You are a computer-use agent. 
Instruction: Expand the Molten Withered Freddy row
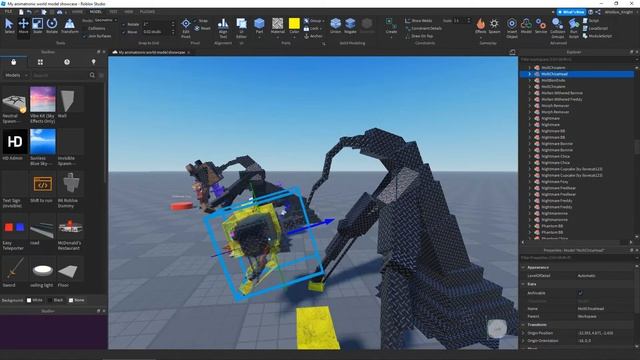[x=530, y=99]
